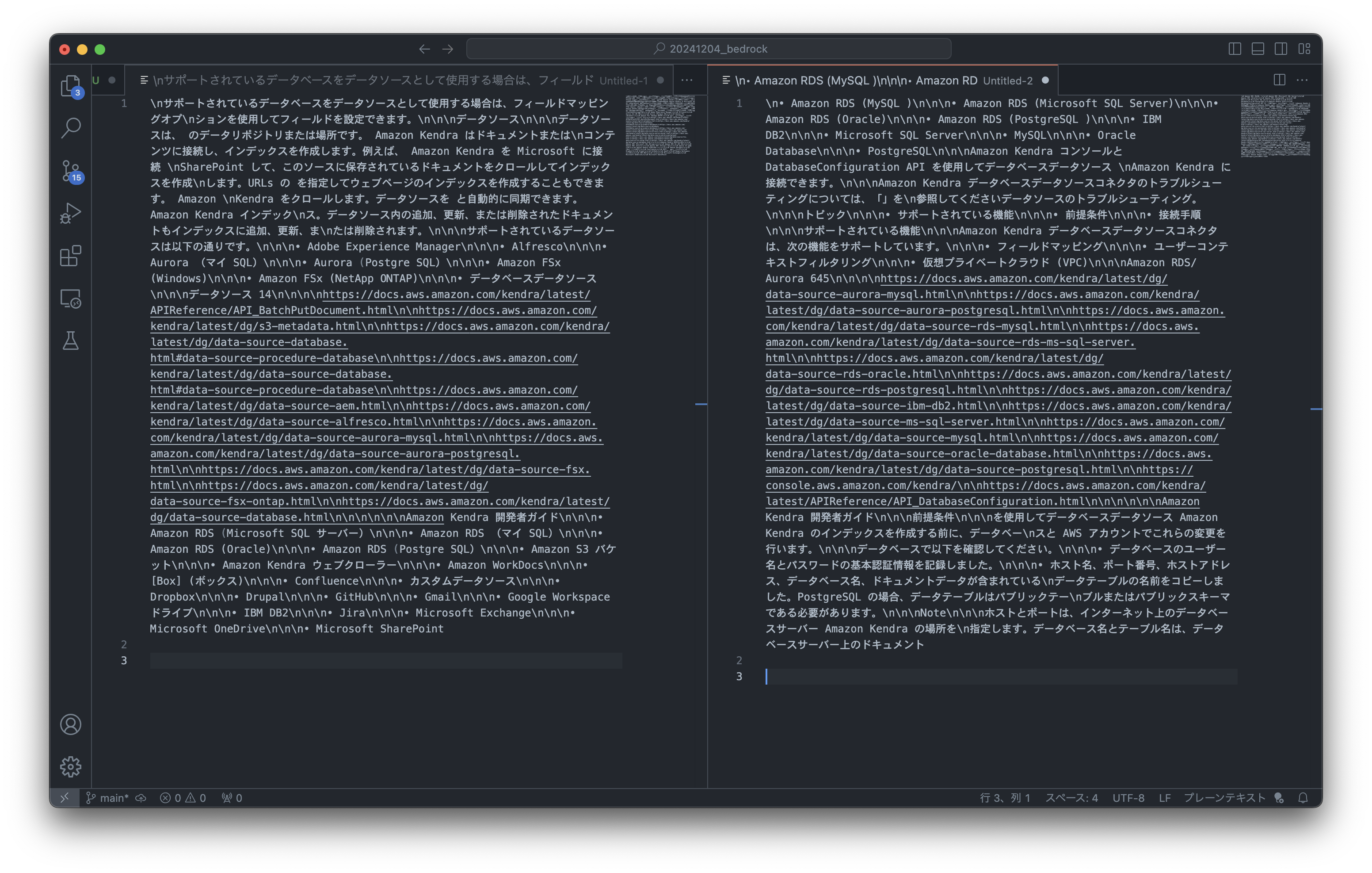Toggle the secondary side bar layout button

pyautogui.click(x=1281, y=49)
